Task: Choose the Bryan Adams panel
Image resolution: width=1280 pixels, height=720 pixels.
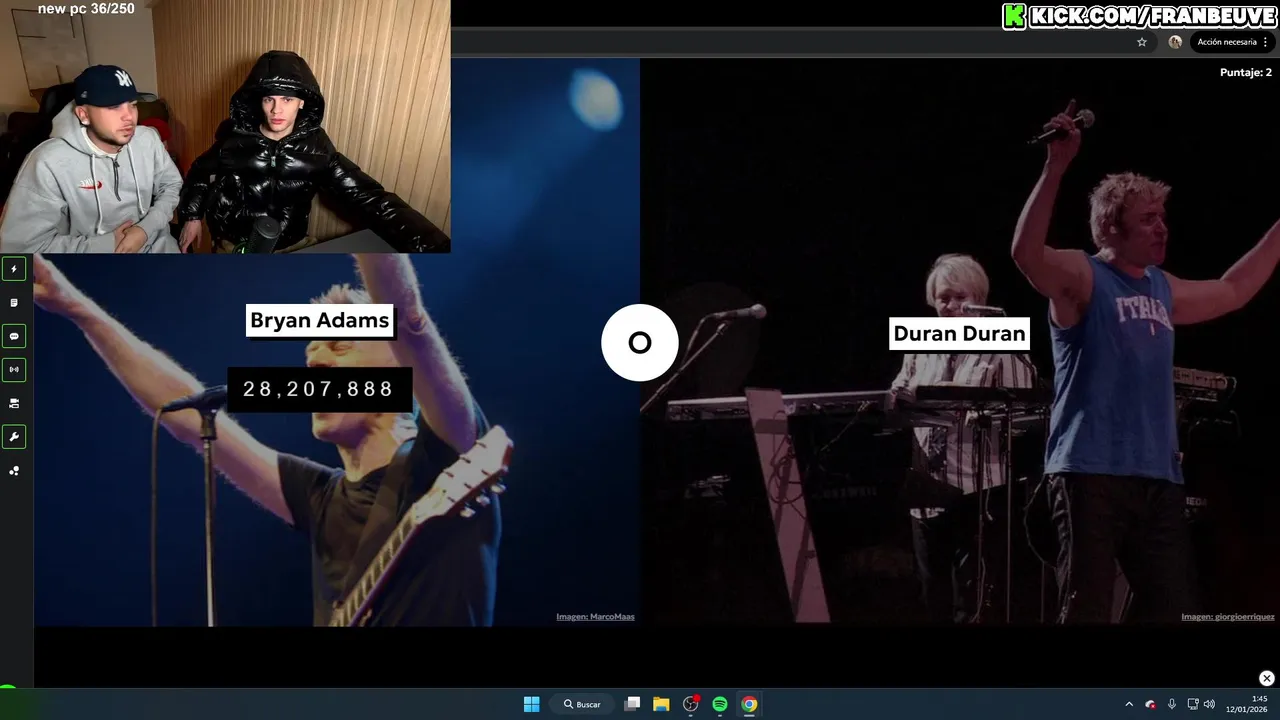Action: pos(337,341)
